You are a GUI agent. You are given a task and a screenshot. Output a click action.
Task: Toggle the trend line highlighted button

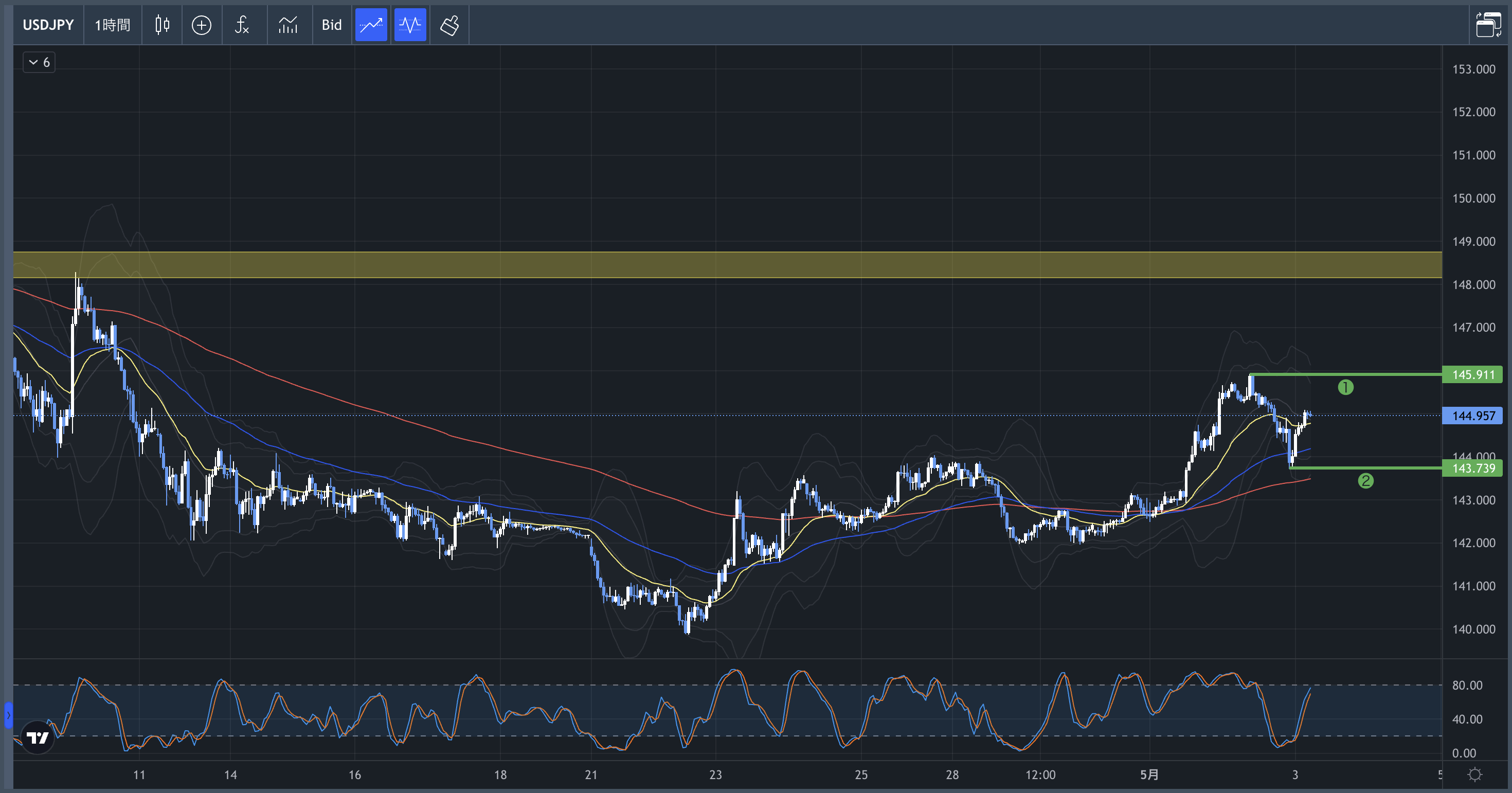371,25
